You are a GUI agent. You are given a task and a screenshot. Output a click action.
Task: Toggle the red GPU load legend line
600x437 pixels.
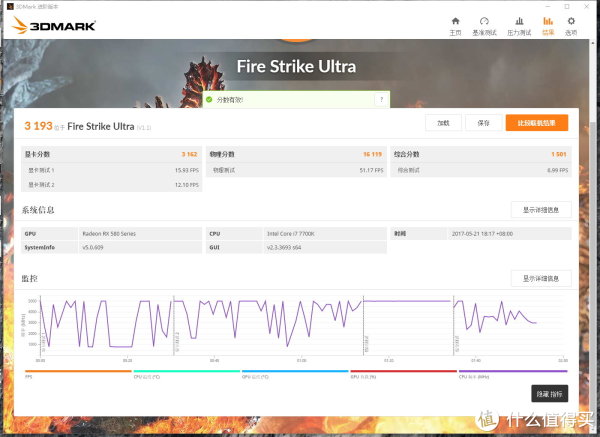[x=403, y=371]
